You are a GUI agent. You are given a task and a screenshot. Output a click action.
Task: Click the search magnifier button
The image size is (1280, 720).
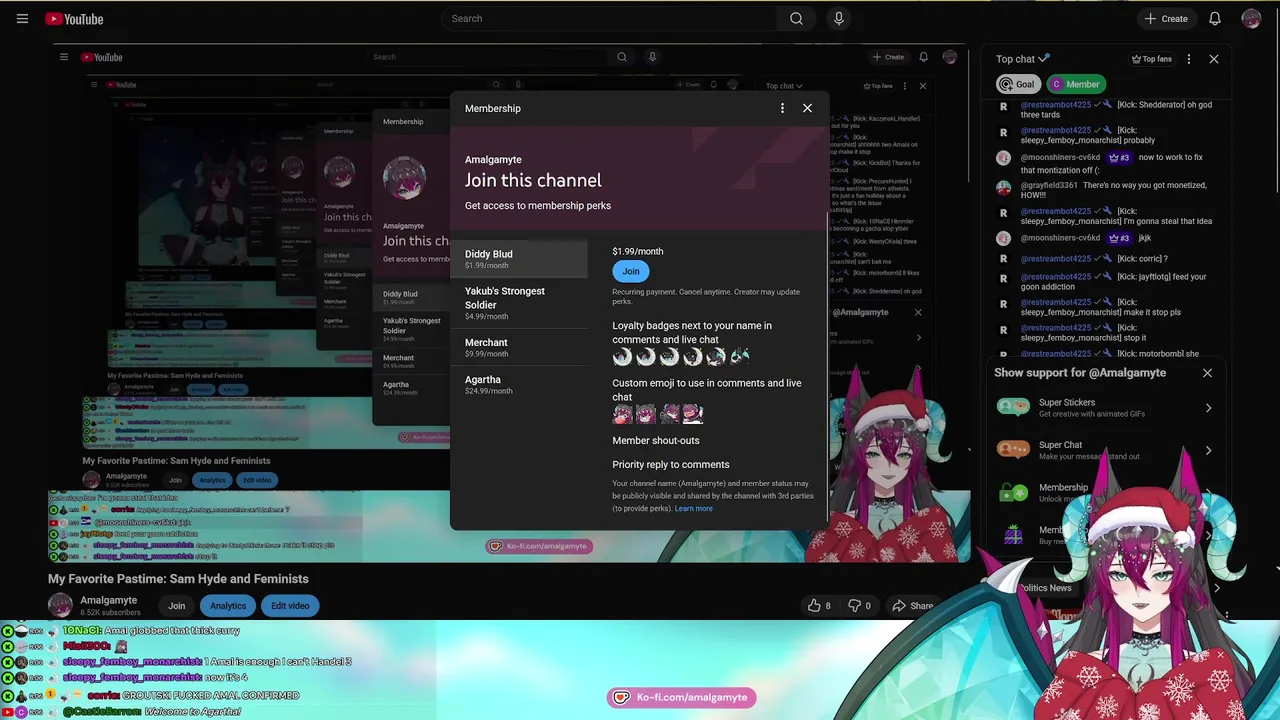point(796,18)
